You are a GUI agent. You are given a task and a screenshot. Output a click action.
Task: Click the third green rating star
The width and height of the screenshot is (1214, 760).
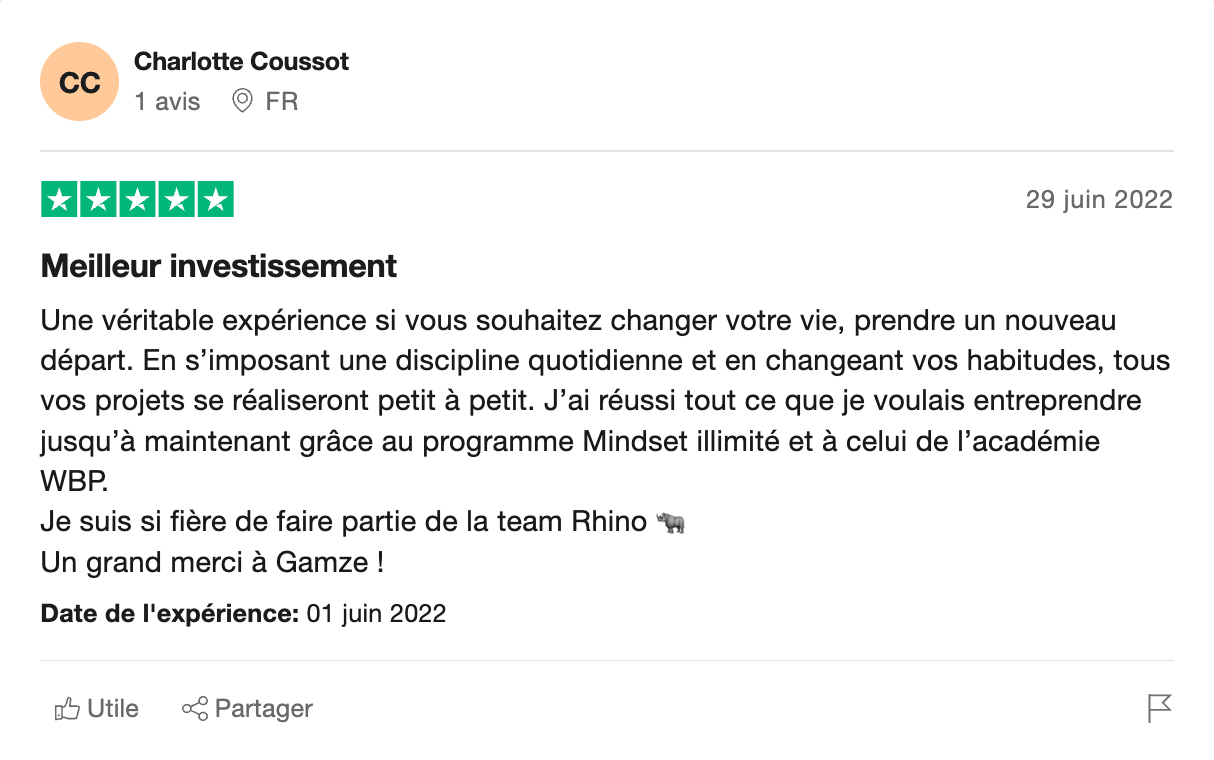pyautogui.click(x=137, y=200)
